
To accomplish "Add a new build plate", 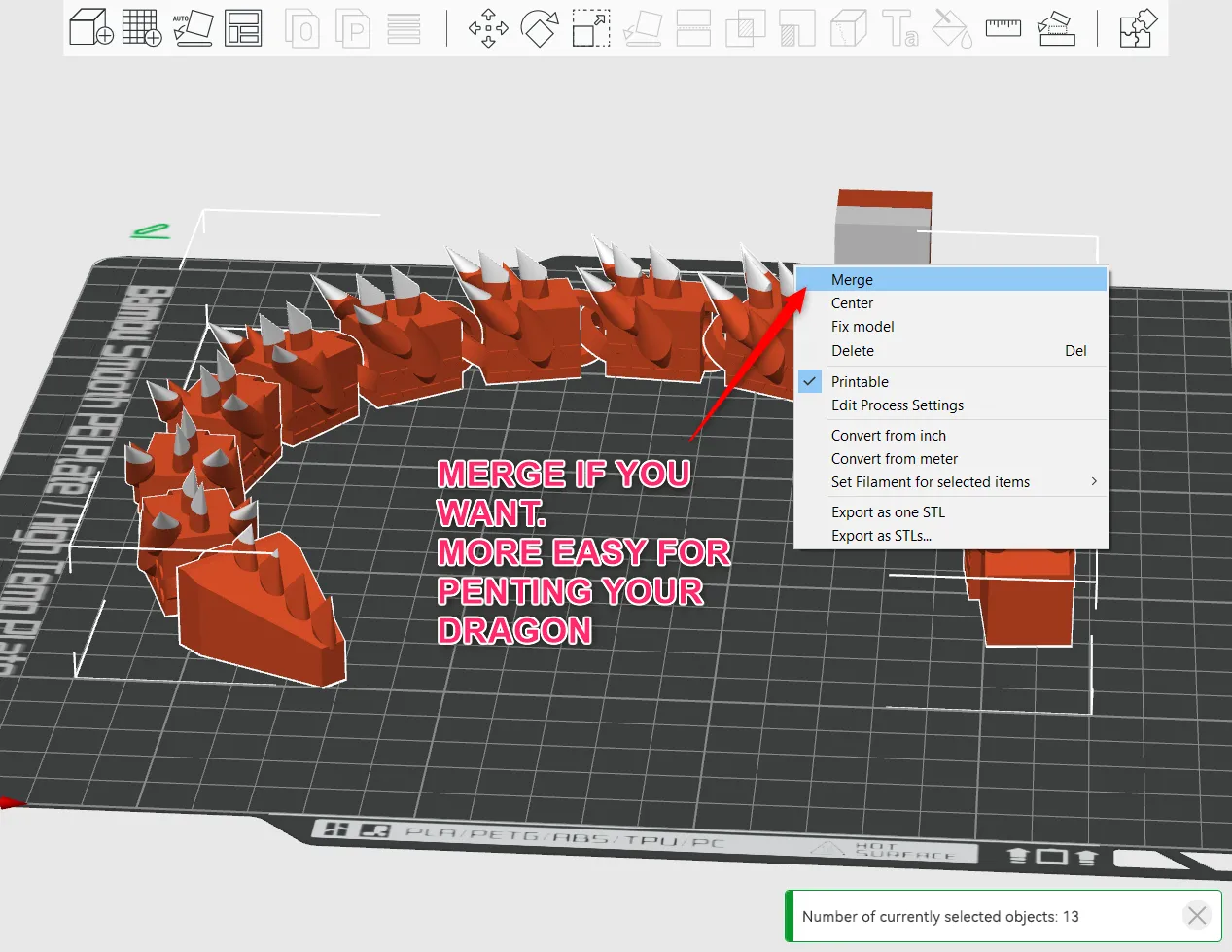I will [x=142, y=28].
